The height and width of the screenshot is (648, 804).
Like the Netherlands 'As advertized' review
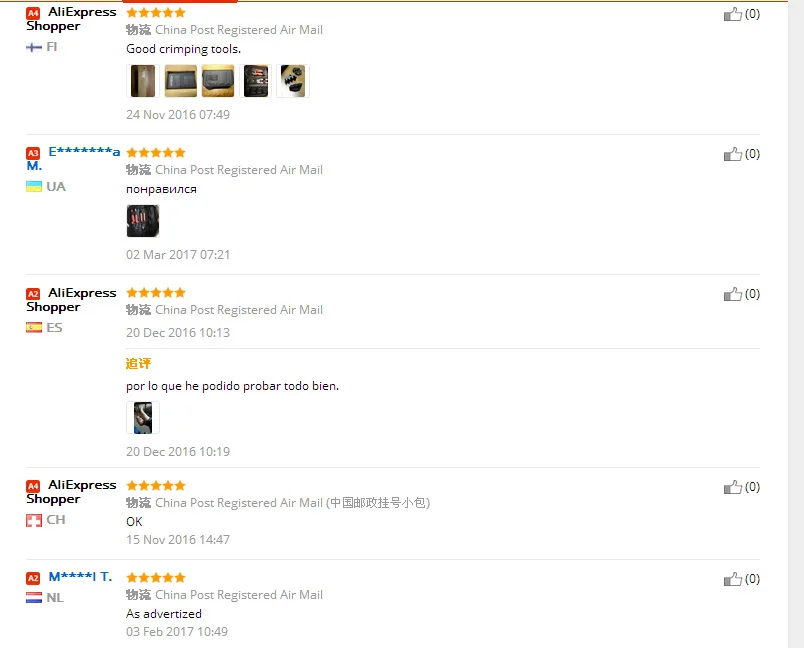click(x=733, y=579)
